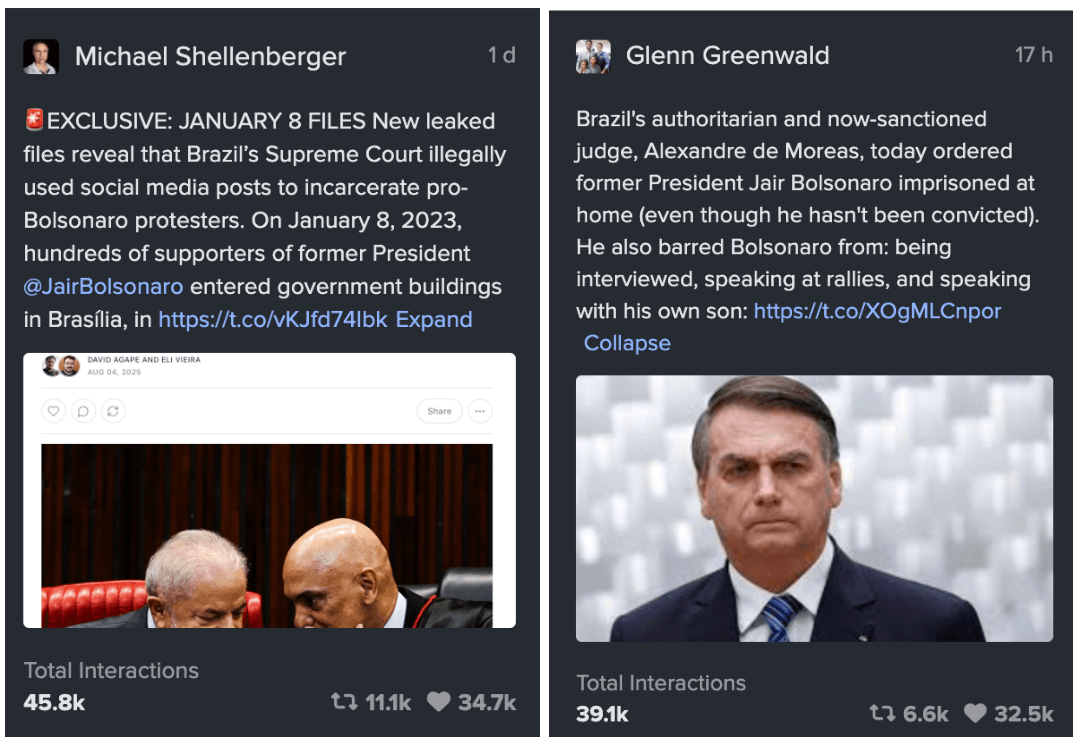
Task: Click the comment bubble icon in article
Action: pyautogui.click(x=83, y=411)
